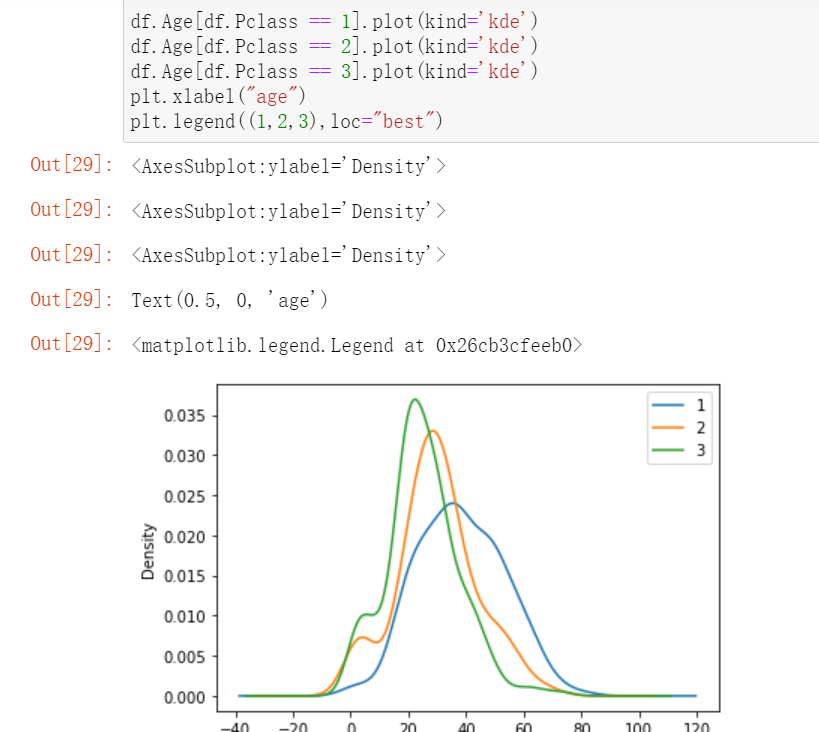
Task: Click the Out[29] prompt beside Text output
Action: click(x=72, y=299)
